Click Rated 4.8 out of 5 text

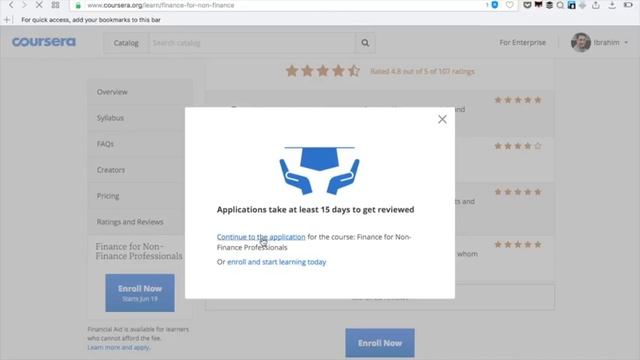tap(422, 71)
